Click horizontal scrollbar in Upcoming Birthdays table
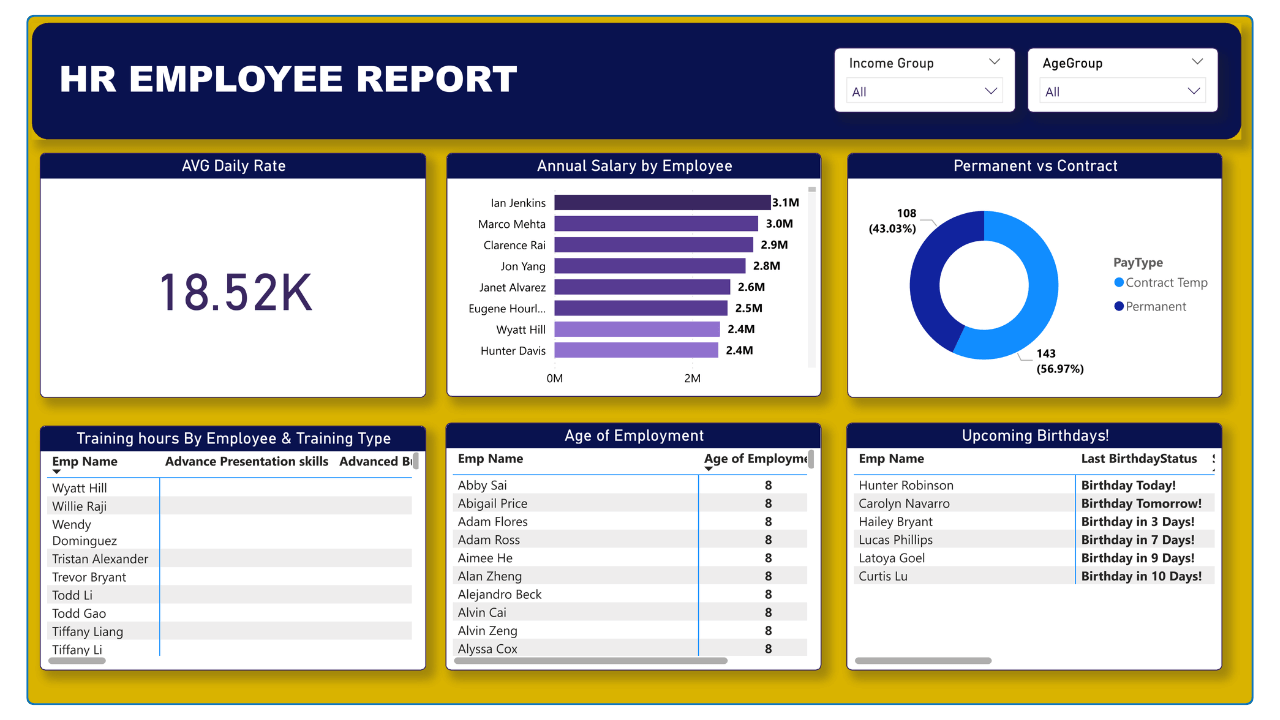1280x720 pixels. pyautogui.click(x=922, y=661)
